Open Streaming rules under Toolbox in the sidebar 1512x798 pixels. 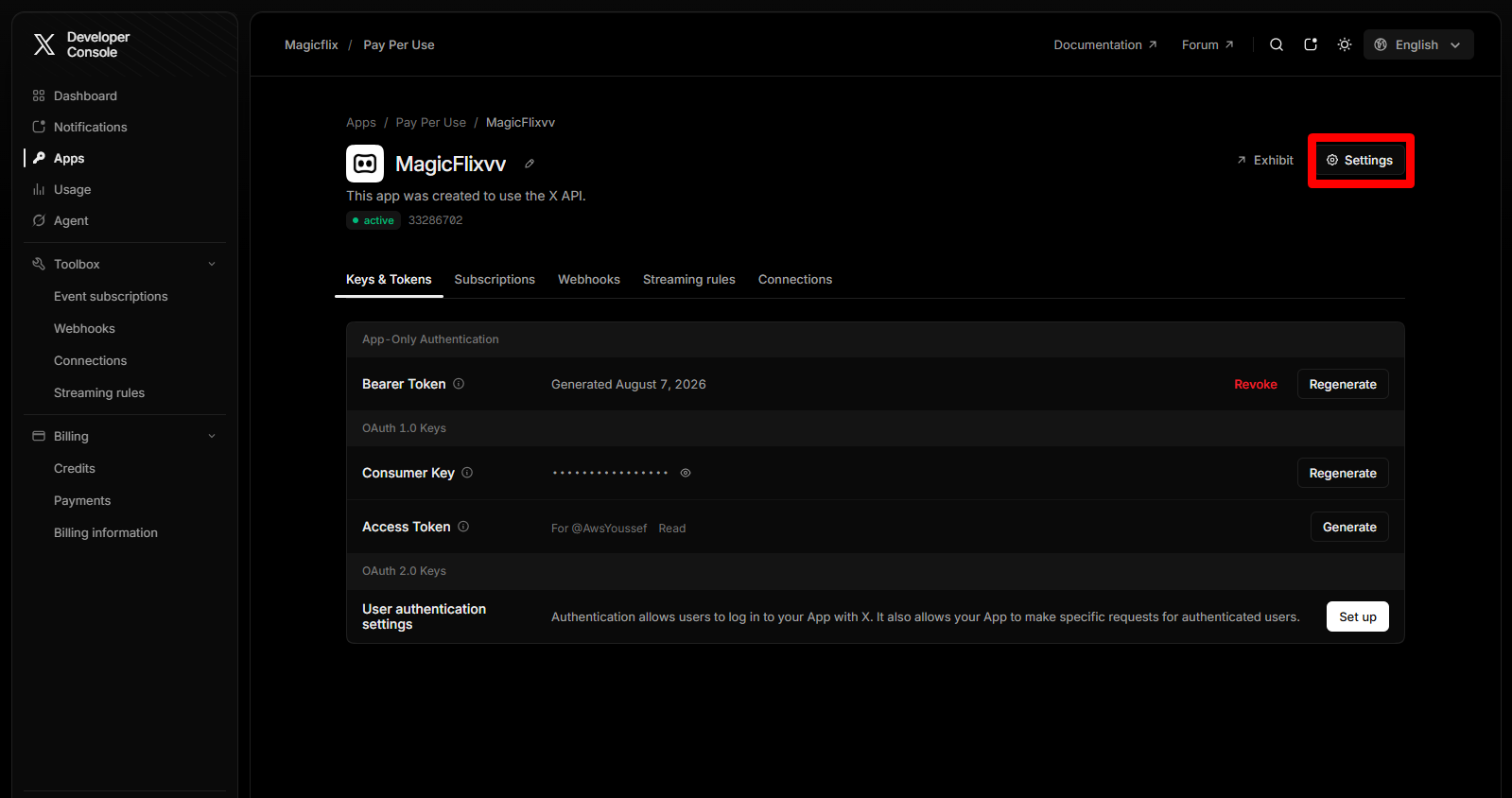coord(99,392)
